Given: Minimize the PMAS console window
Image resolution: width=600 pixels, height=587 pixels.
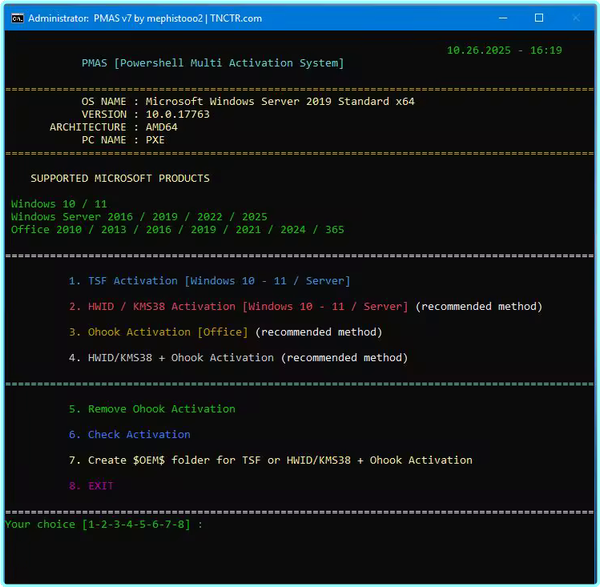Looking at the screenshot, I should coord(503,18).
